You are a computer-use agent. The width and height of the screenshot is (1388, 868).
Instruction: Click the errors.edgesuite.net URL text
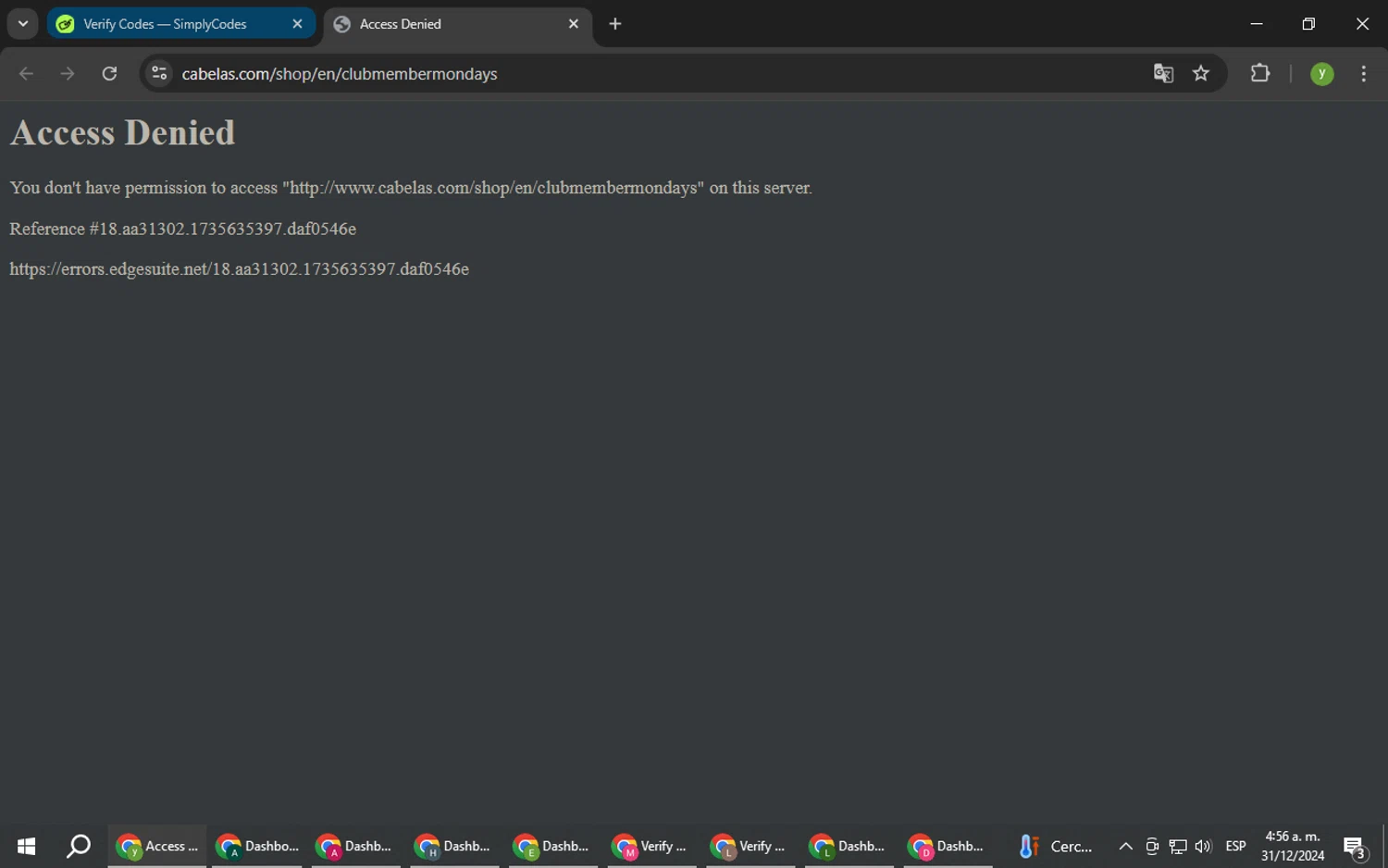tap(239, 269)
